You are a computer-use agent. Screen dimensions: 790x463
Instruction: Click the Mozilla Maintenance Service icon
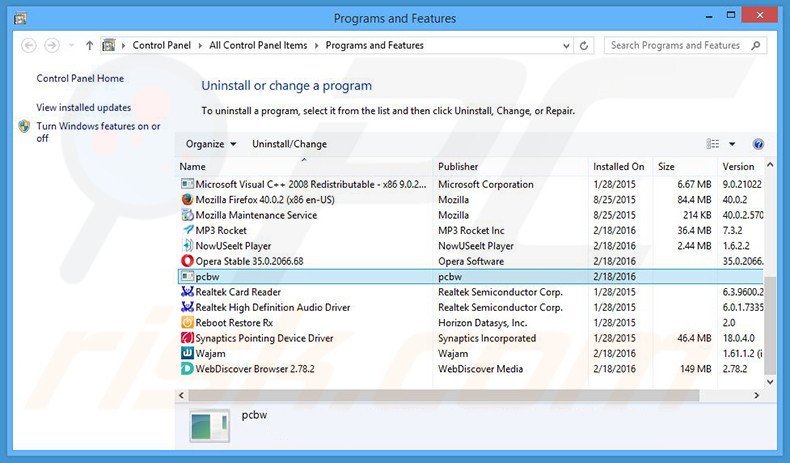pos(187,215)
